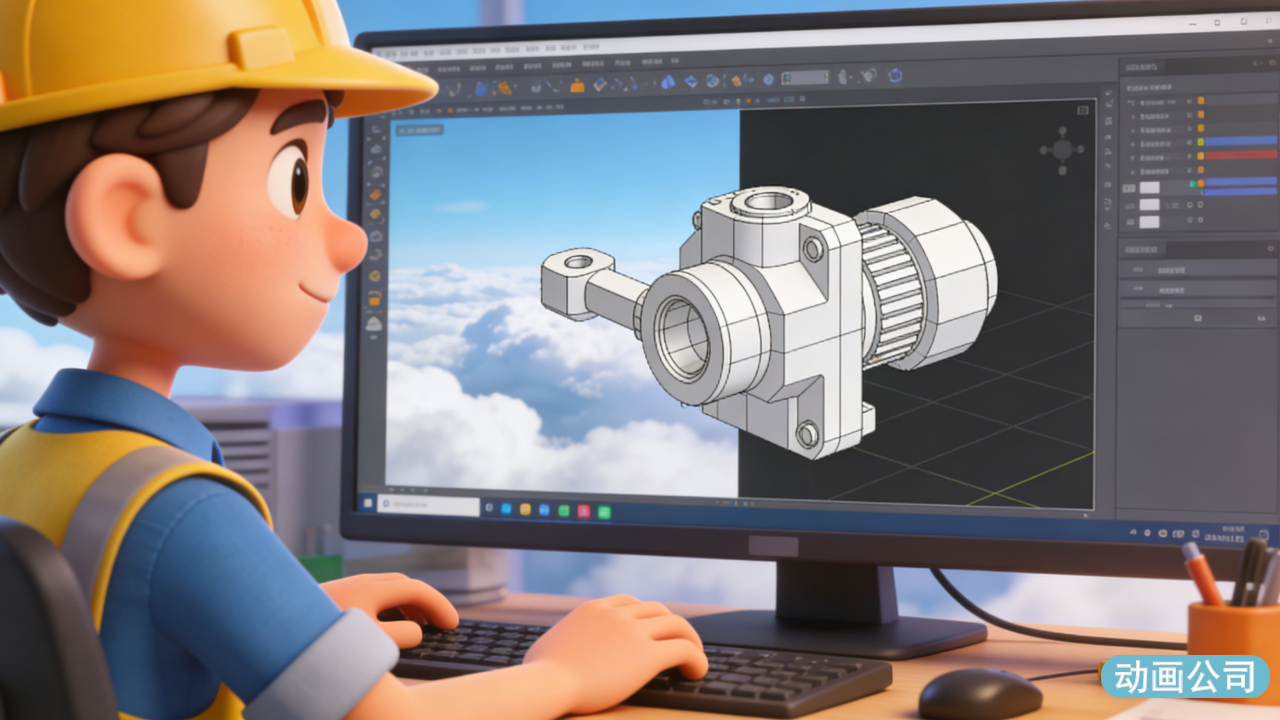Image resolution: width=1280 pixels, height=720 pixels.
Task: Open the gray dropdown field in the top toolbar
Action: point(805,77)
